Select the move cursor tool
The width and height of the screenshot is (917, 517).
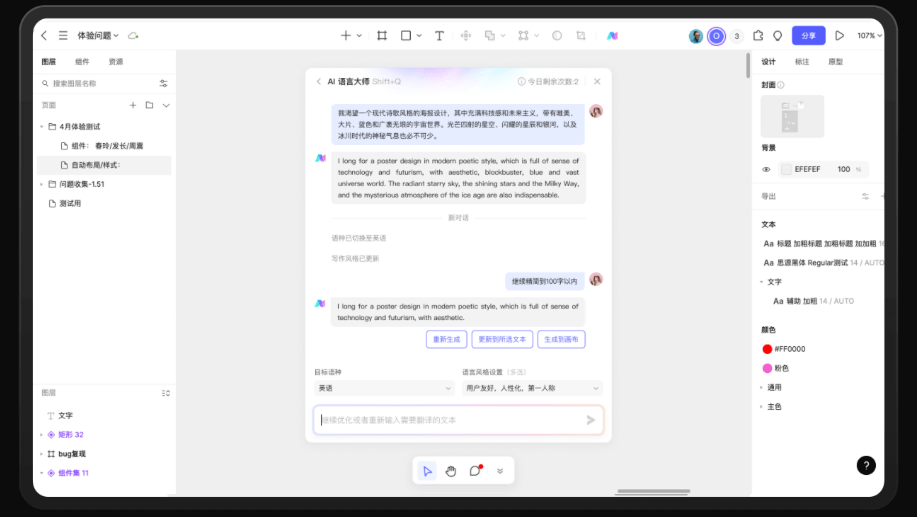click(428, 471)
